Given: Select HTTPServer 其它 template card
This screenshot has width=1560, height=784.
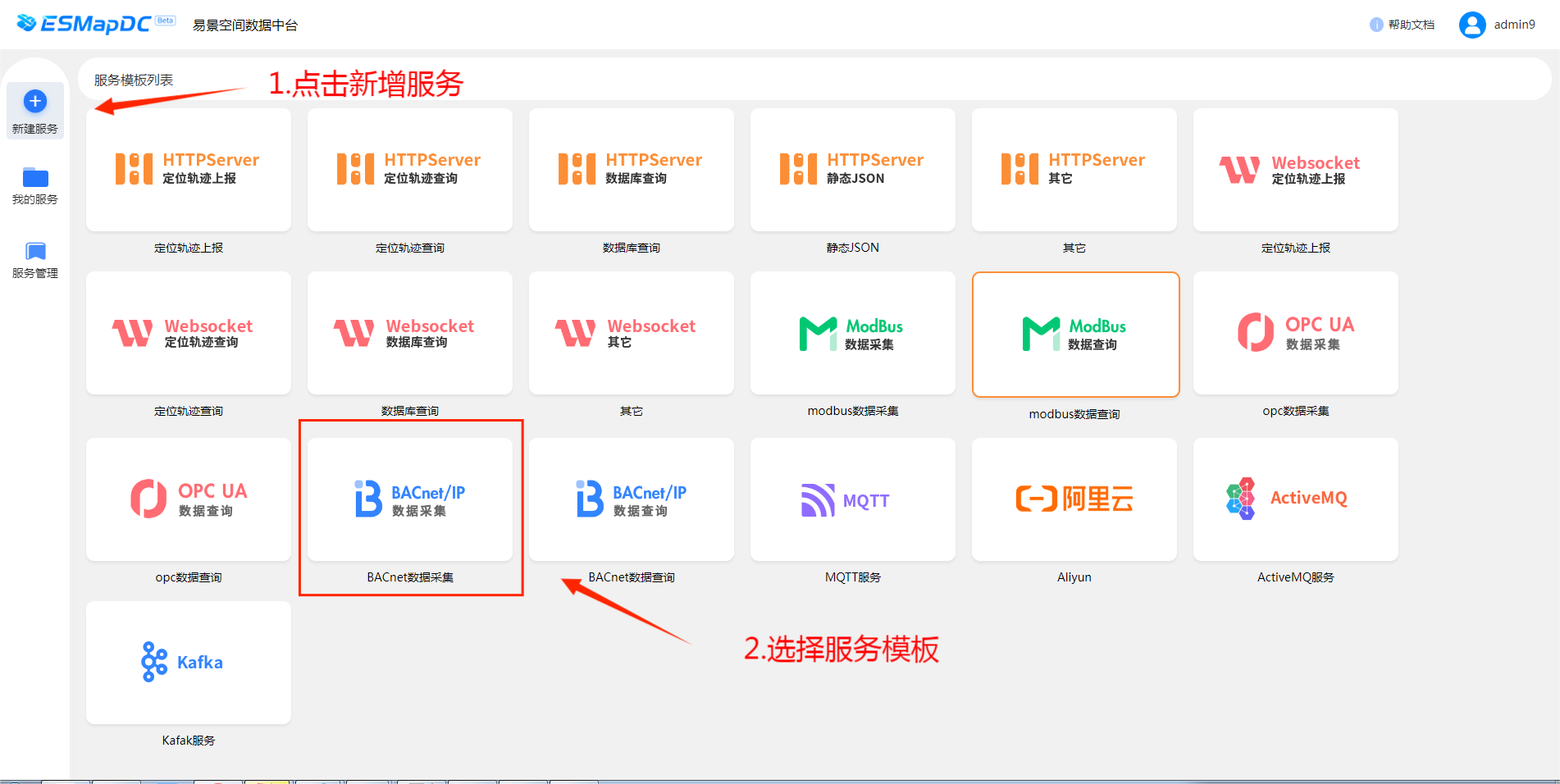Looking at the screenshot, I should tap(1074, 170).
